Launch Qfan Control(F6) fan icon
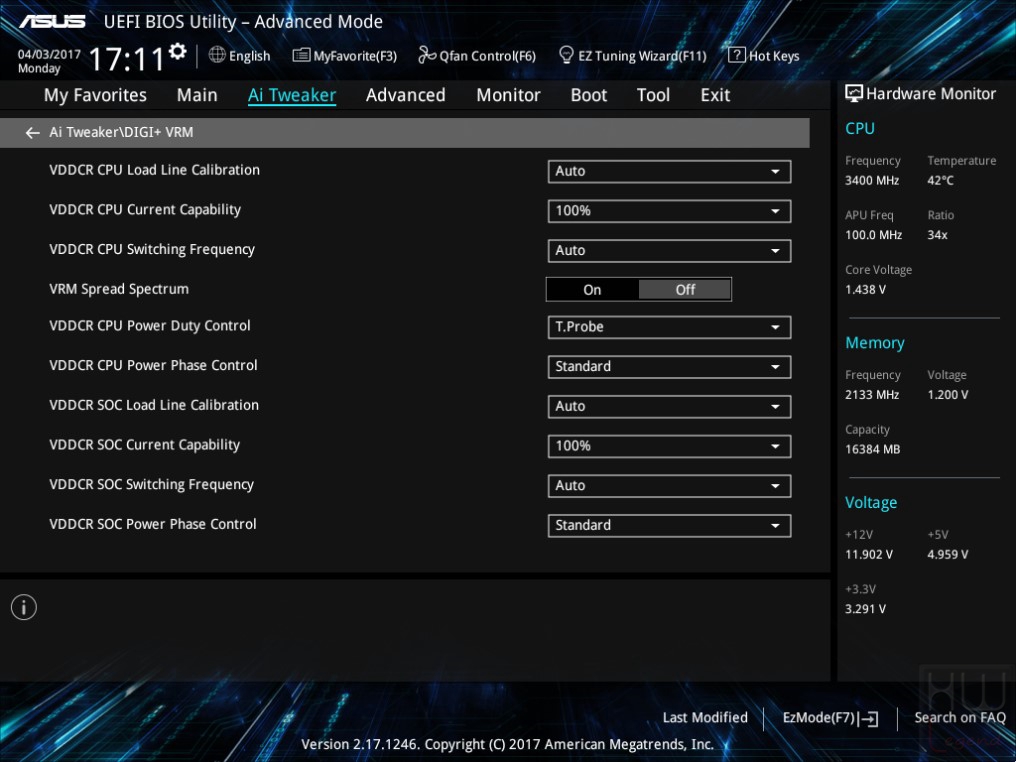This screenshot has width=1016, height=762. pos(427,55)
